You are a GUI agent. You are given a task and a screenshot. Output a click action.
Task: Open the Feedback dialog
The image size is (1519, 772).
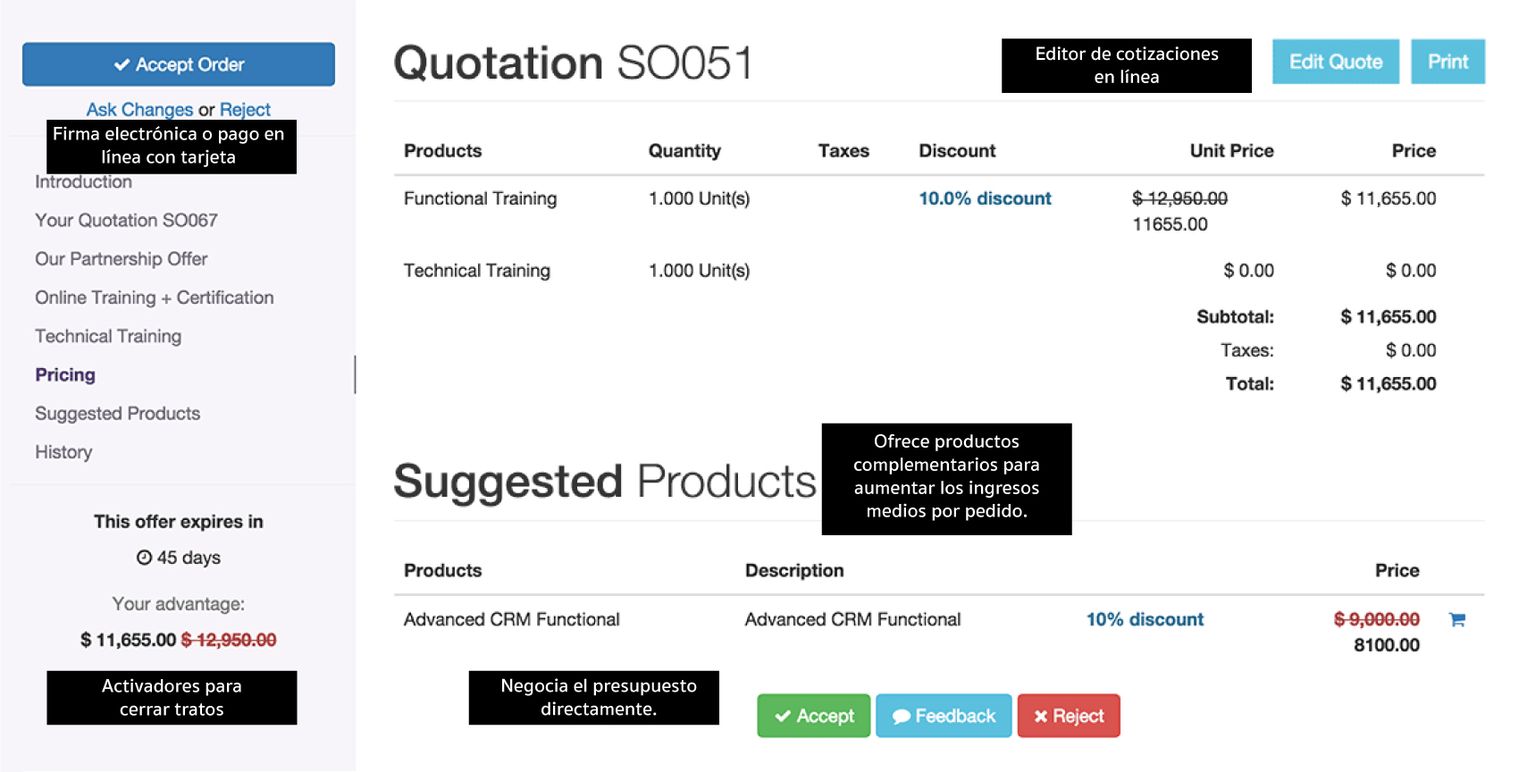coord(943,716)
